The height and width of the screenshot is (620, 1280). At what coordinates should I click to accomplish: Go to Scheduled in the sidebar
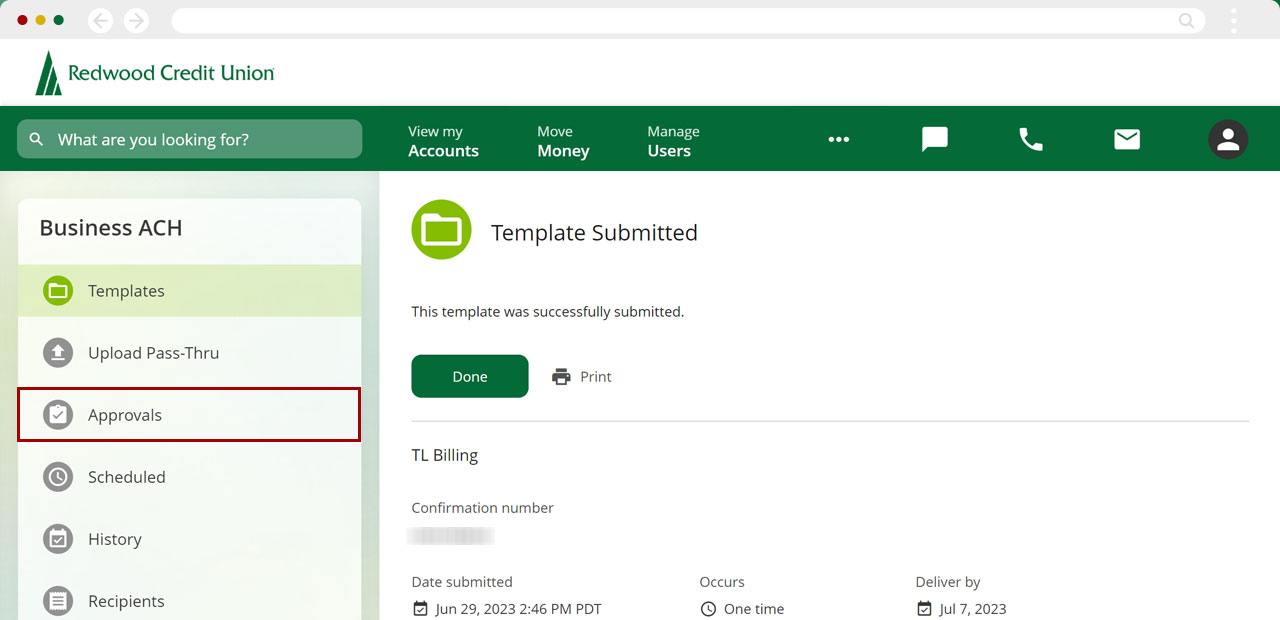point(189,477)
